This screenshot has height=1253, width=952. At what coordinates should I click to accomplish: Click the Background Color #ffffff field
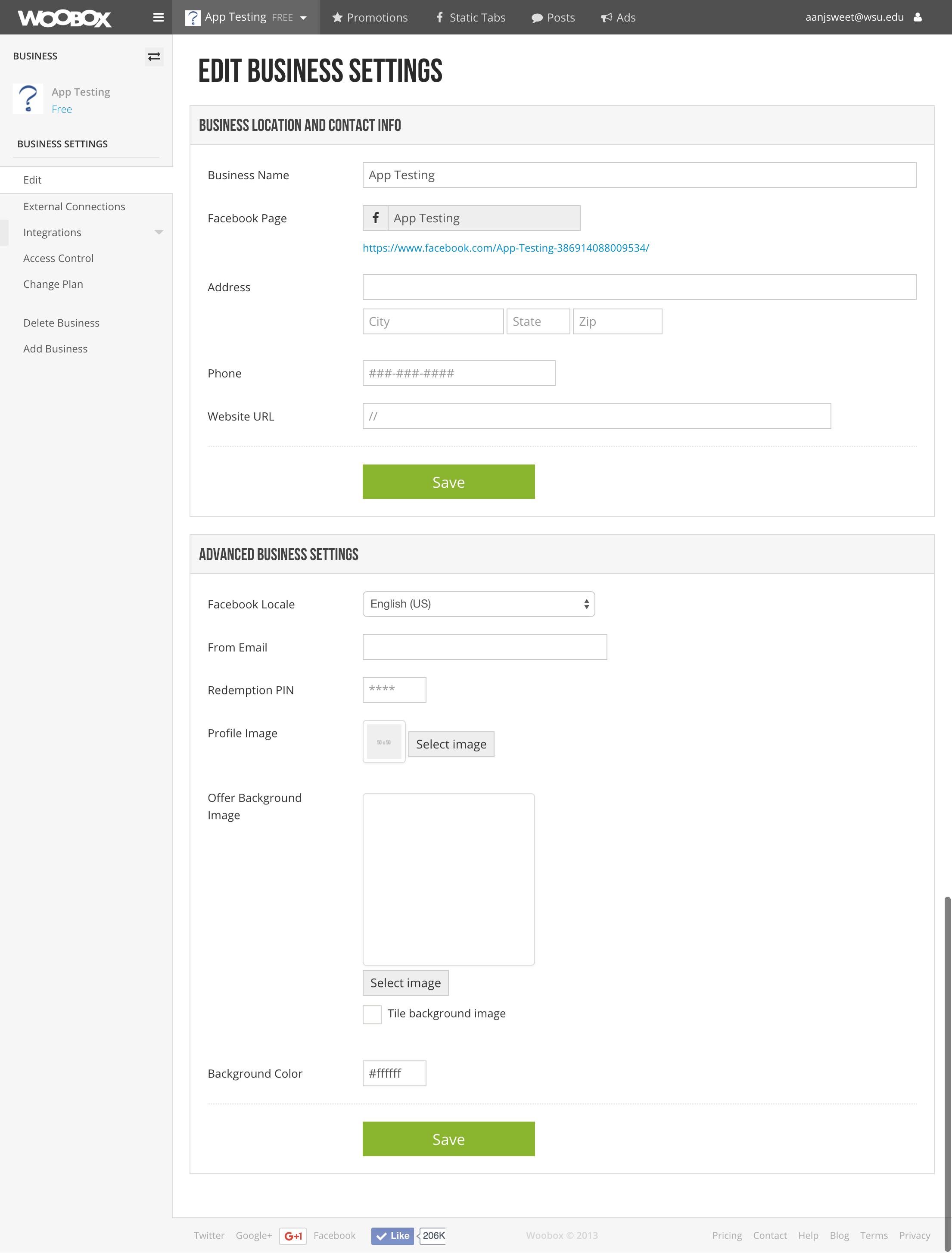(394, 1073)
